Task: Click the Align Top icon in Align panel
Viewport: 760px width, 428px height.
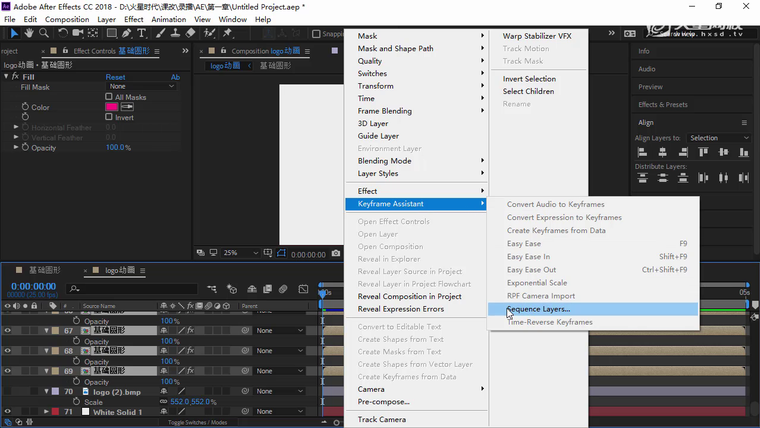Action: tap(705, 153)
